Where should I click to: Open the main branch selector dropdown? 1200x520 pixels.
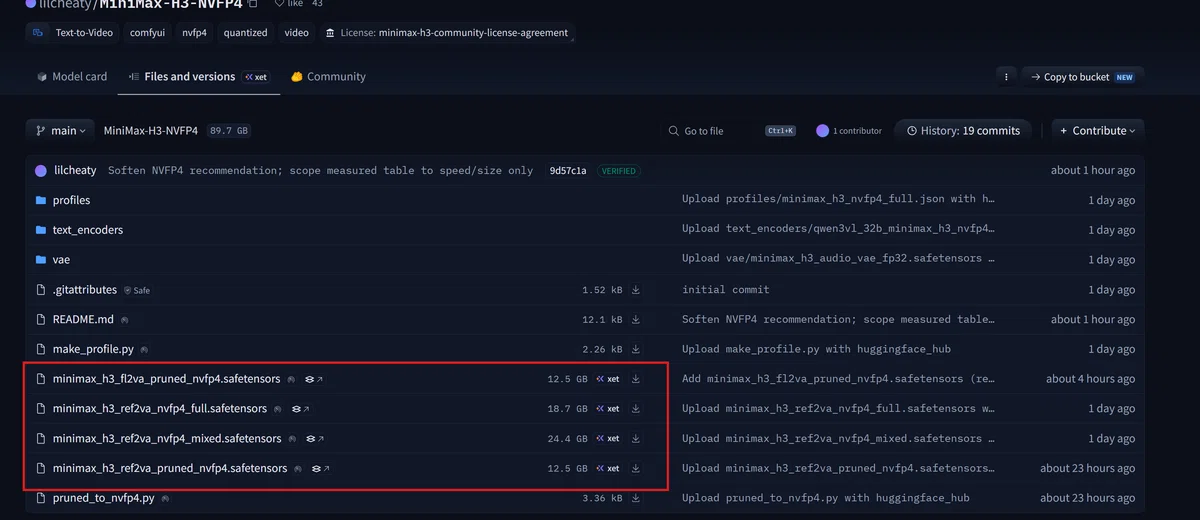click(x=61, y=131)
